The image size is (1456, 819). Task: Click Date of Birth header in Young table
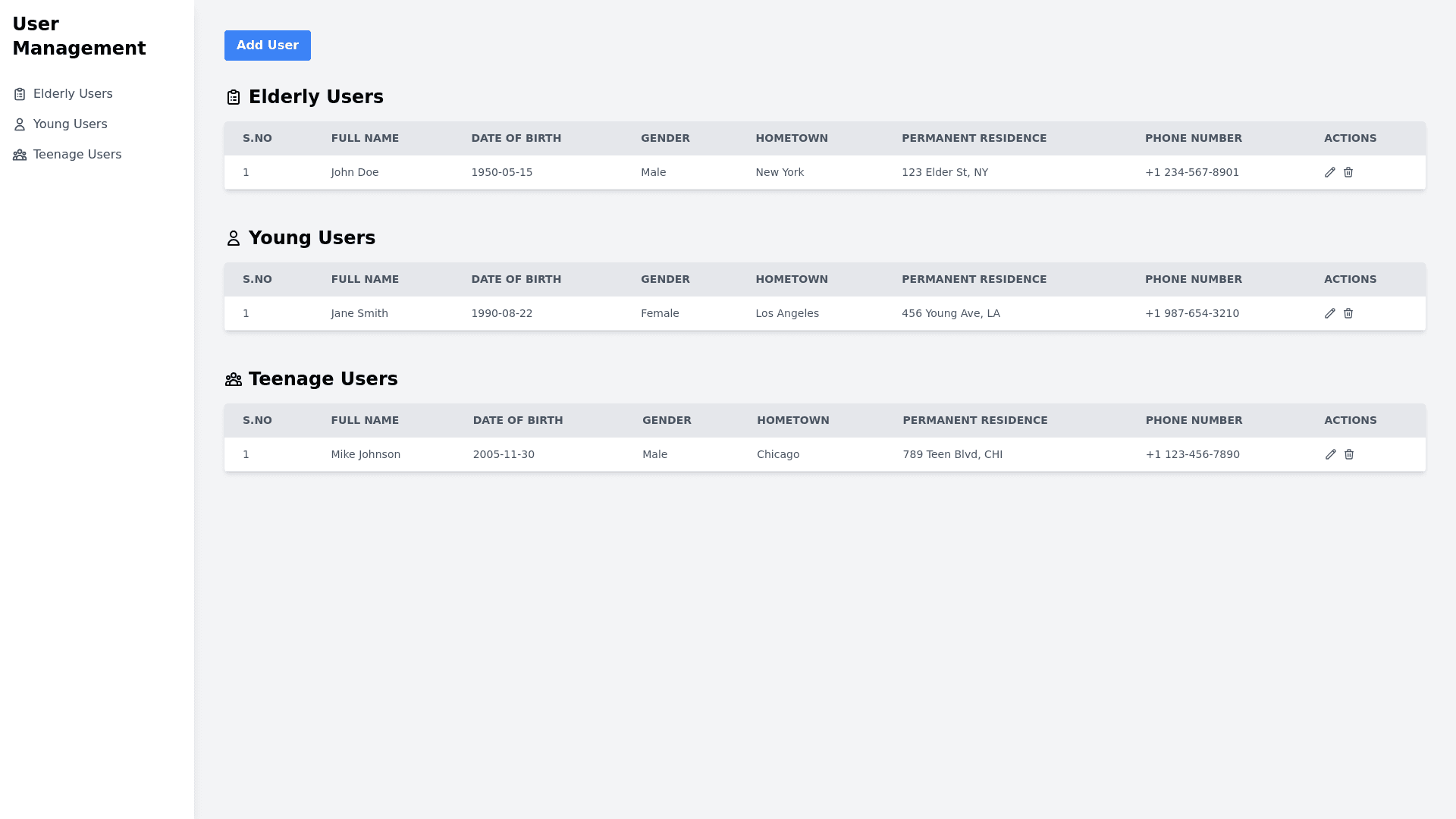pyautogui.click(x=516, y=279)
